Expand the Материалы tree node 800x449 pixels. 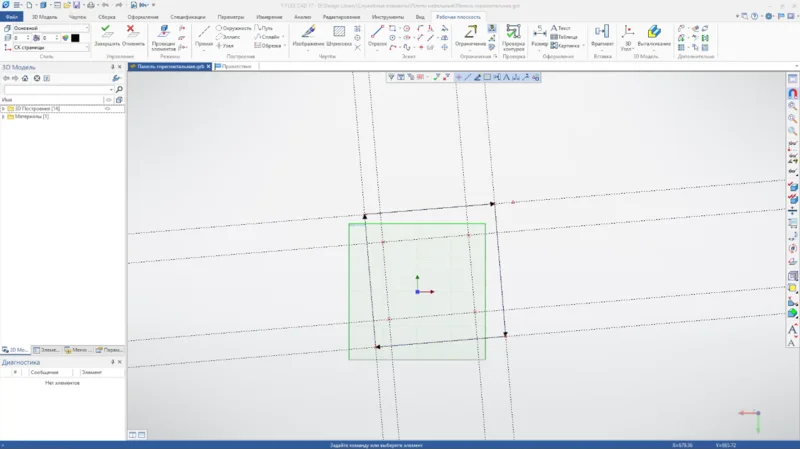tap(4, 116)
